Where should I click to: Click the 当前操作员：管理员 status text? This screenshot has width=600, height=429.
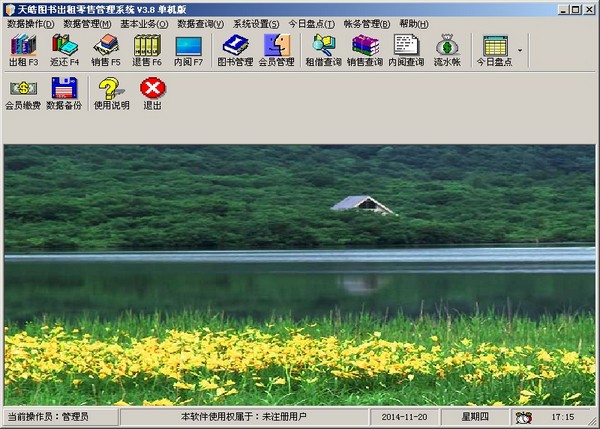[48, 417]
